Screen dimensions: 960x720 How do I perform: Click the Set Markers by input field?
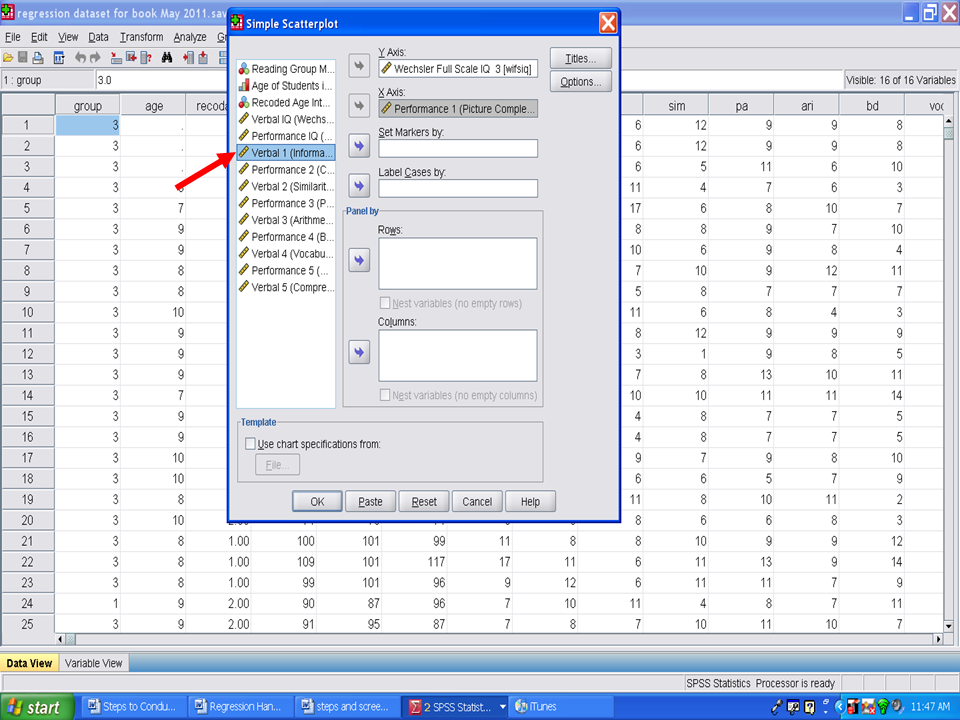[x=457, y=148]
